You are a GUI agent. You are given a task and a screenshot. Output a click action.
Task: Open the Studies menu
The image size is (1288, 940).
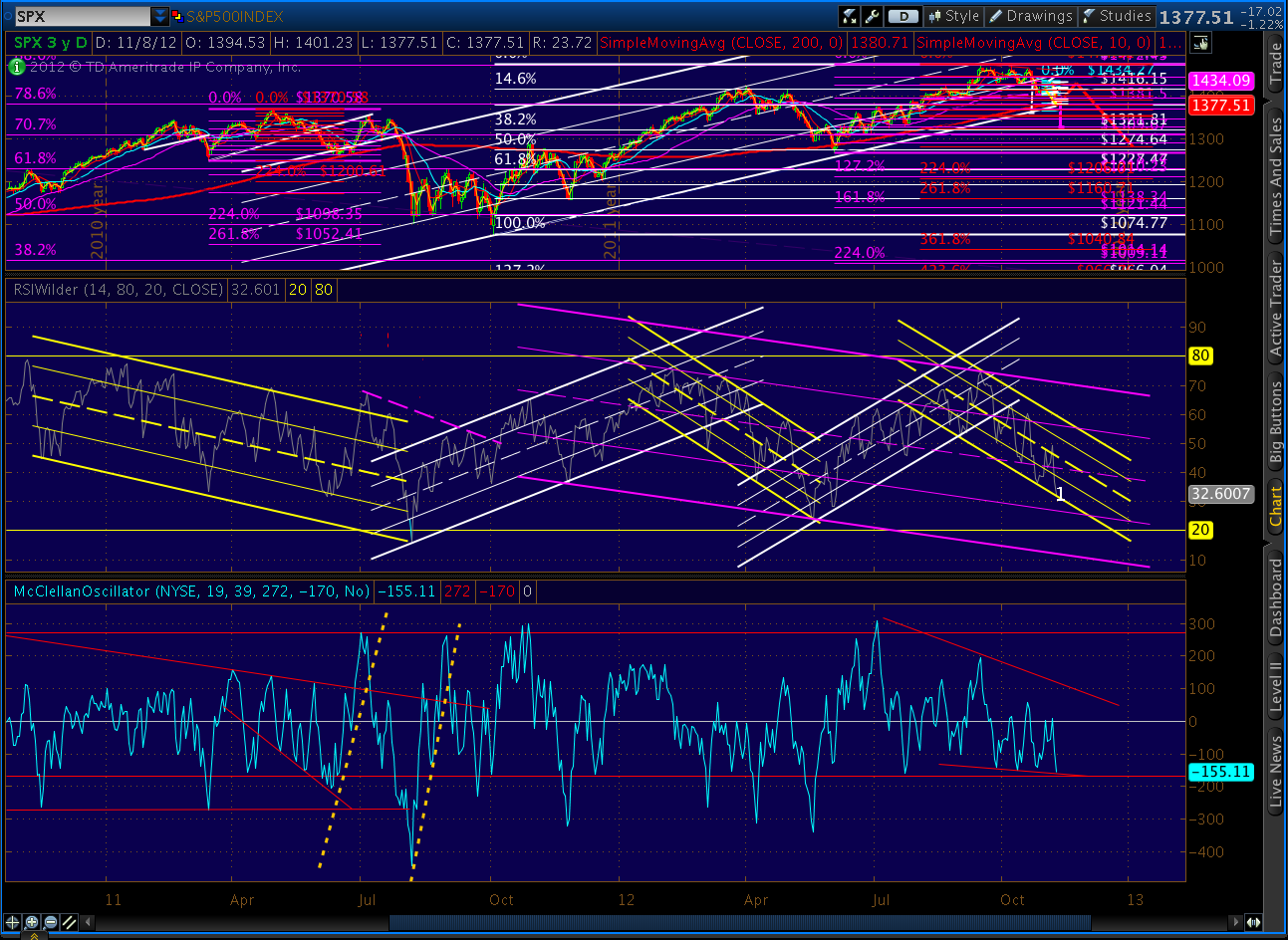1117,16
